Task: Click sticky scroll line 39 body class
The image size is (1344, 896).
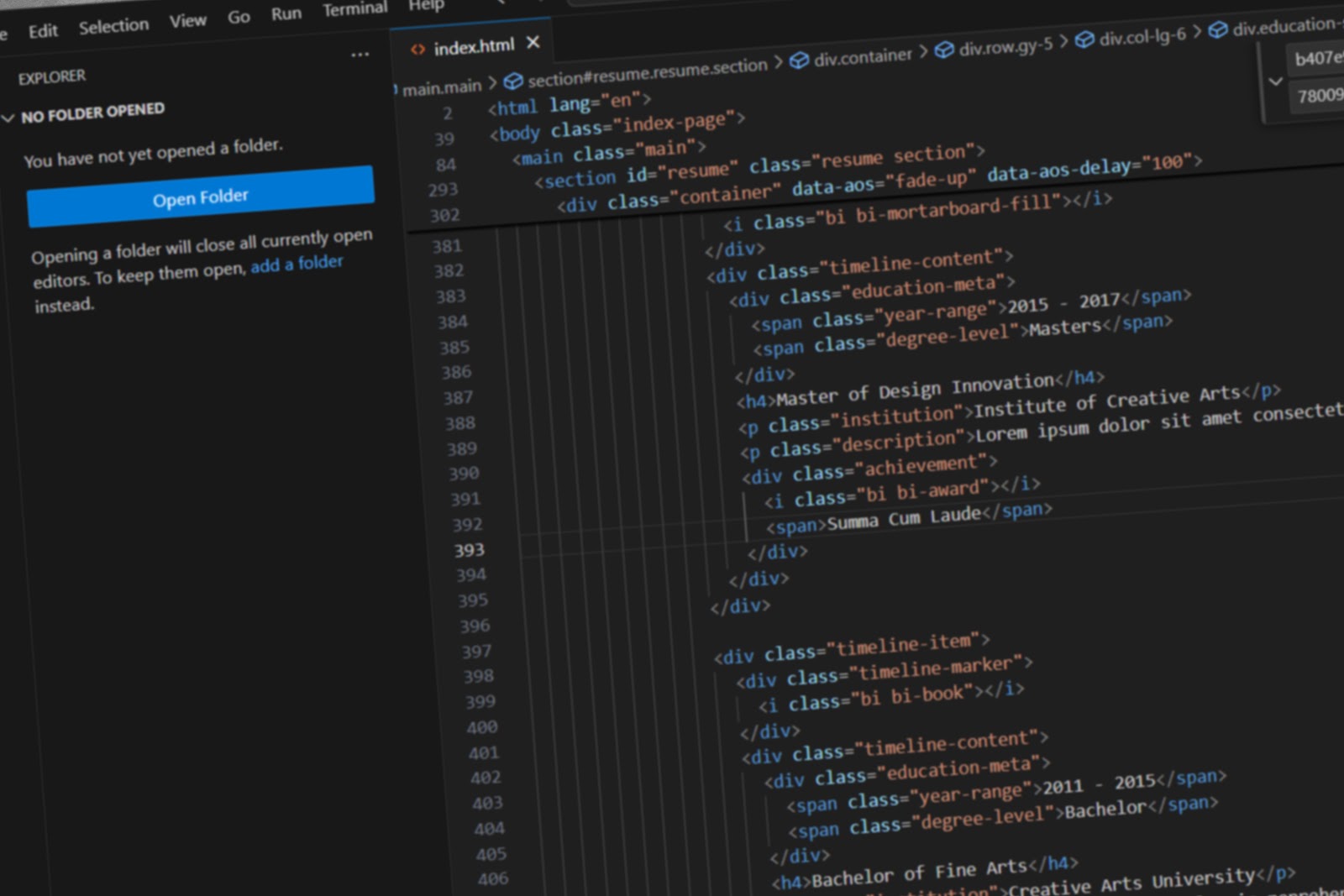Action: click(617, 125)
